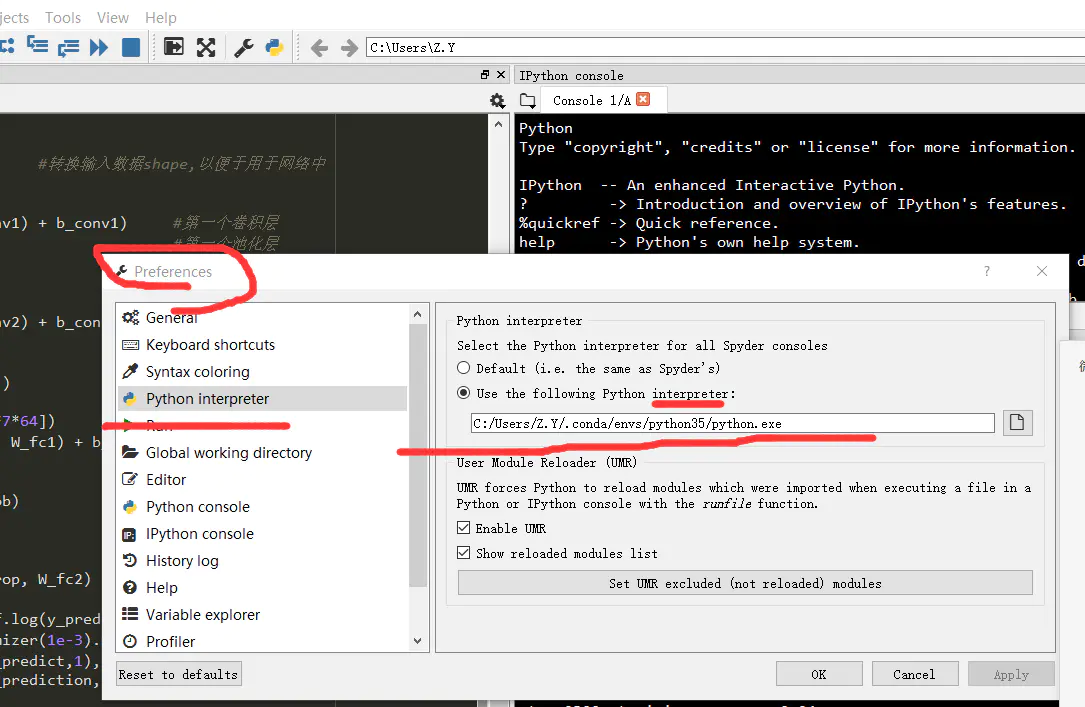Image resolution: width=1085 pixels, height=707 pixels.
Task: Click the browse file icon for interpreter path
Action: click(x=1016, y=422)
